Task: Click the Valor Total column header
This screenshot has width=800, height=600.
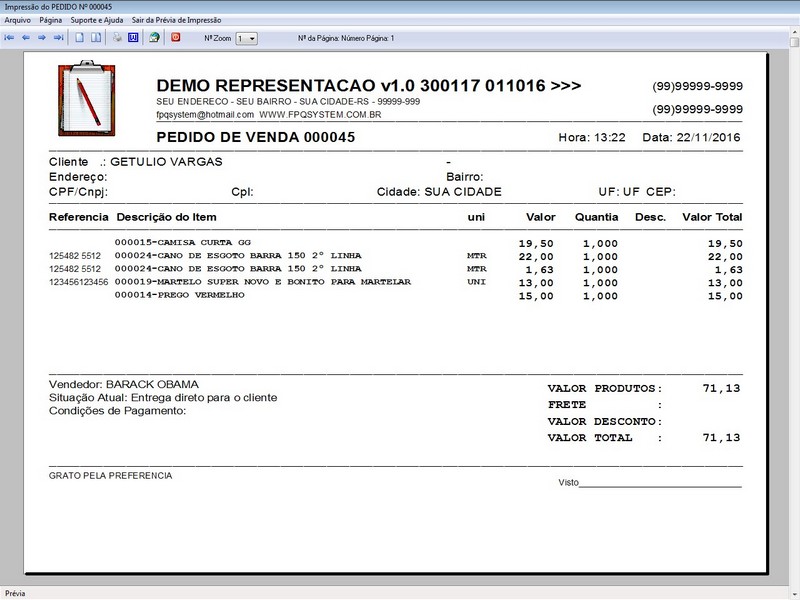Action: pos(712,217)
